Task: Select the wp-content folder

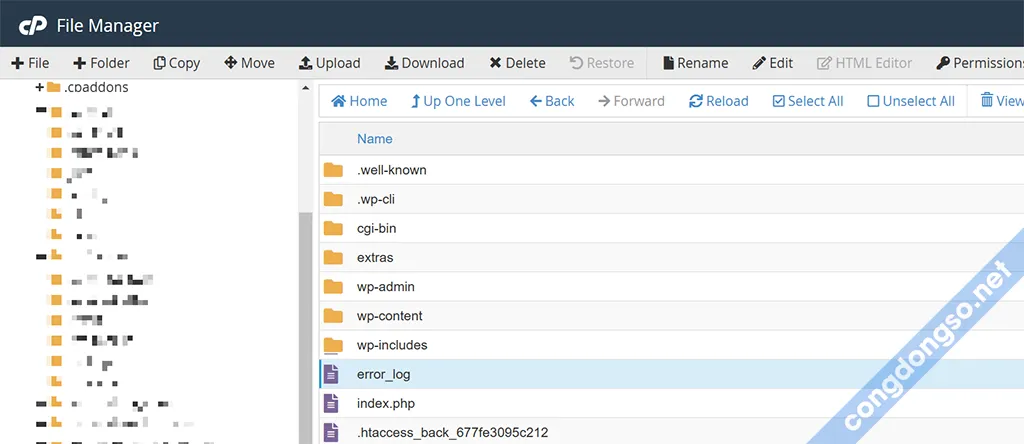Action: tap(389, 316)
